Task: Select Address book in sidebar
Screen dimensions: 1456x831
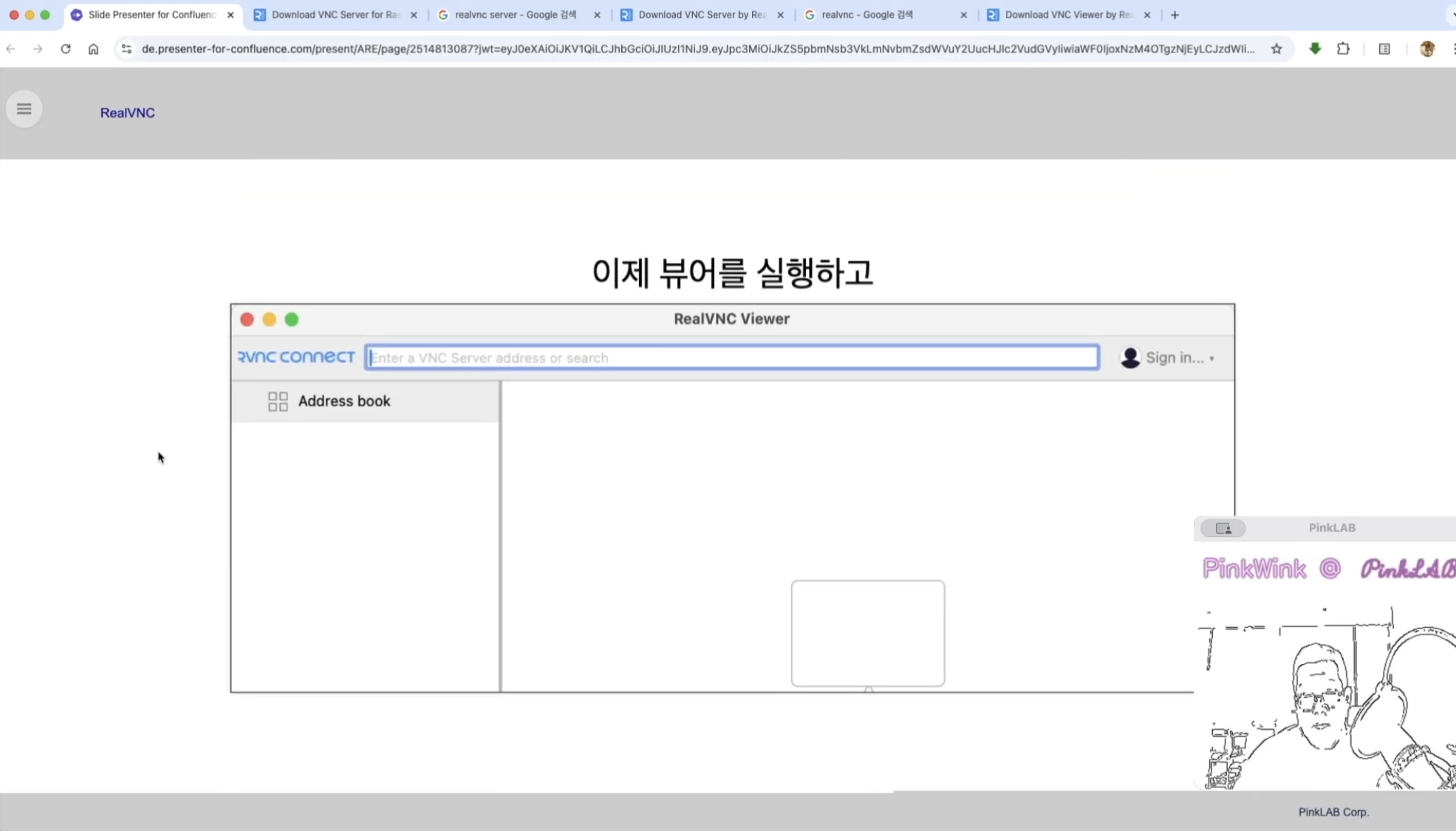Action: point(344,401)
